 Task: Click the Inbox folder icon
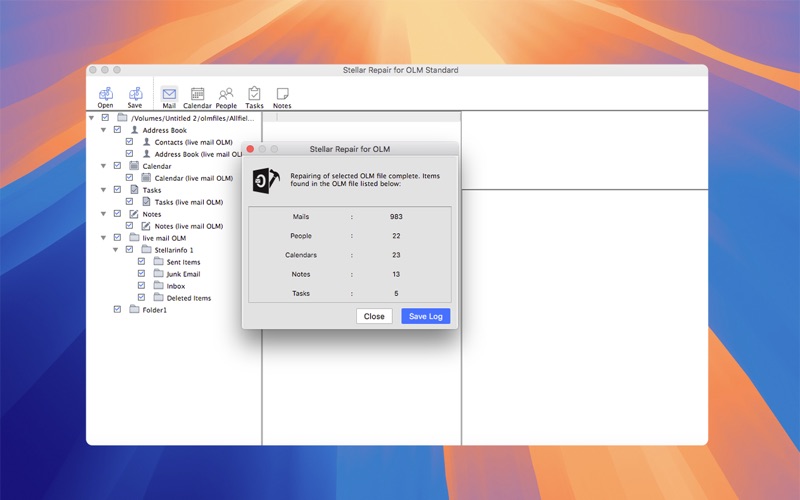click(159, 285)
